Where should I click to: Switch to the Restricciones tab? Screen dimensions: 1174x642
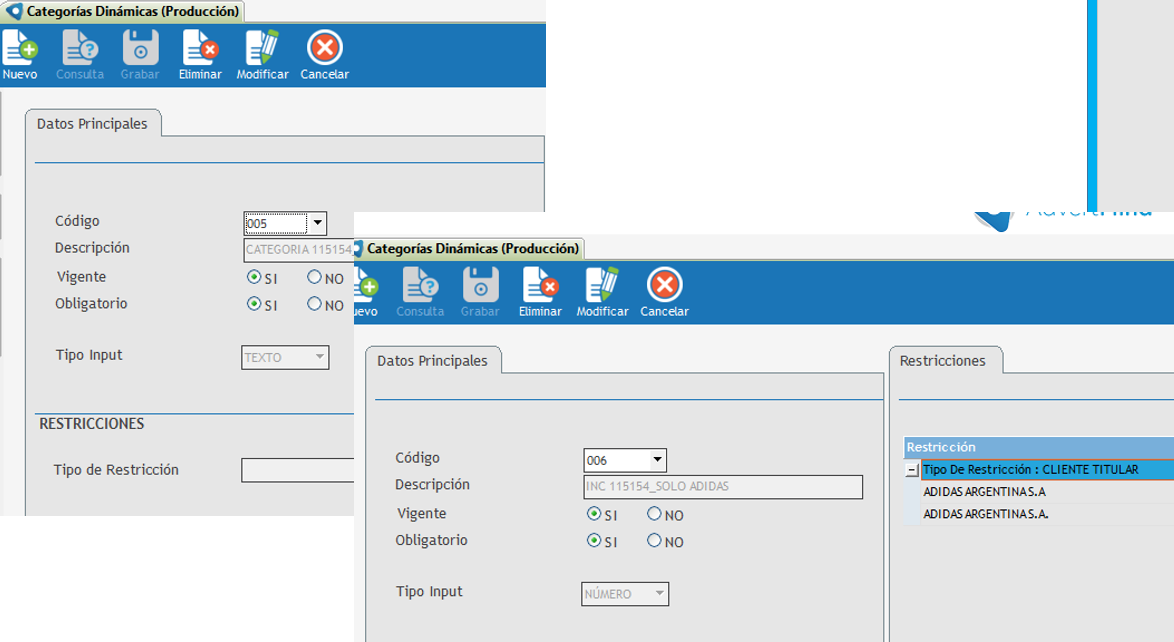[x=942, y=361]
